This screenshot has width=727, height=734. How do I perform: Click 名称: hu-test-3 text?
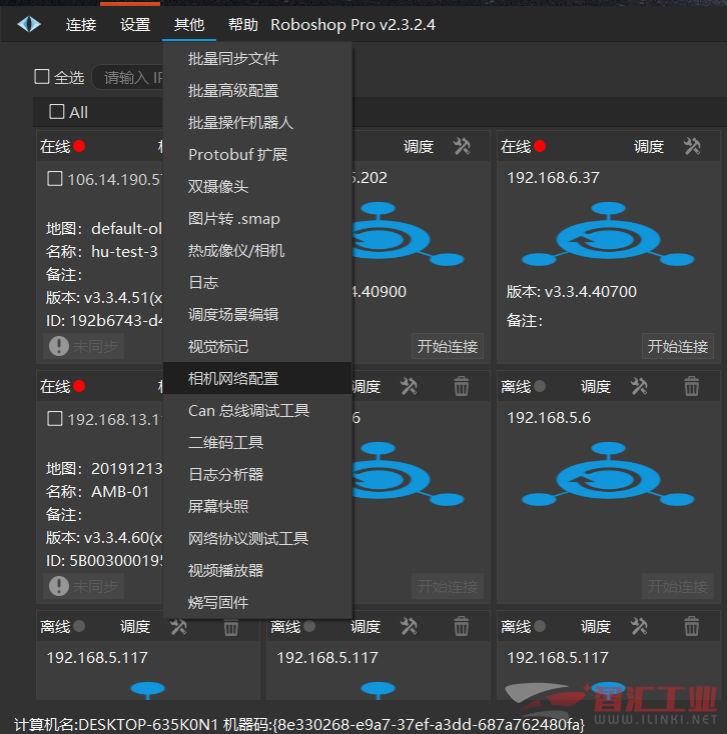tap(102, 251)
